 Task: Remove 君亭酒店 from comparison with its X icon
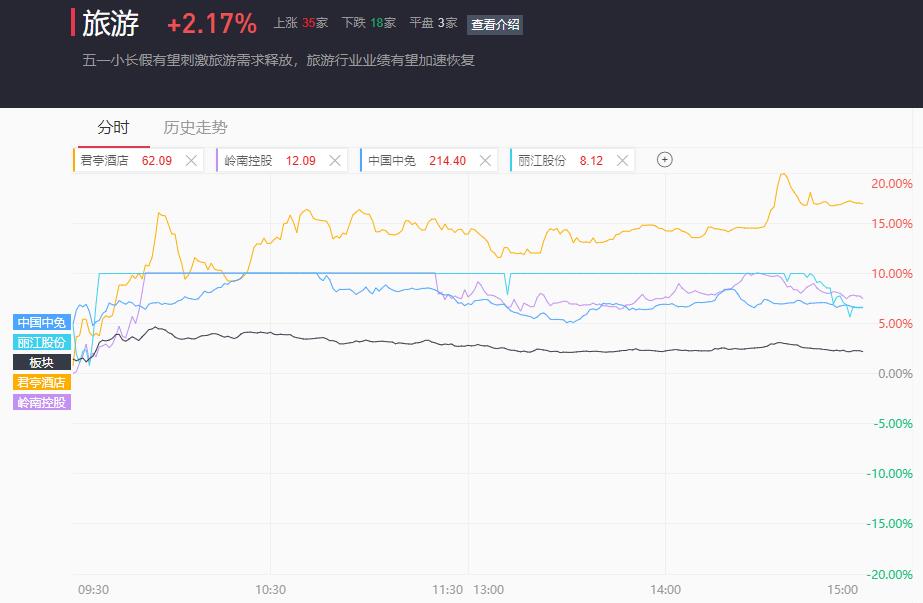coord(191,161)
